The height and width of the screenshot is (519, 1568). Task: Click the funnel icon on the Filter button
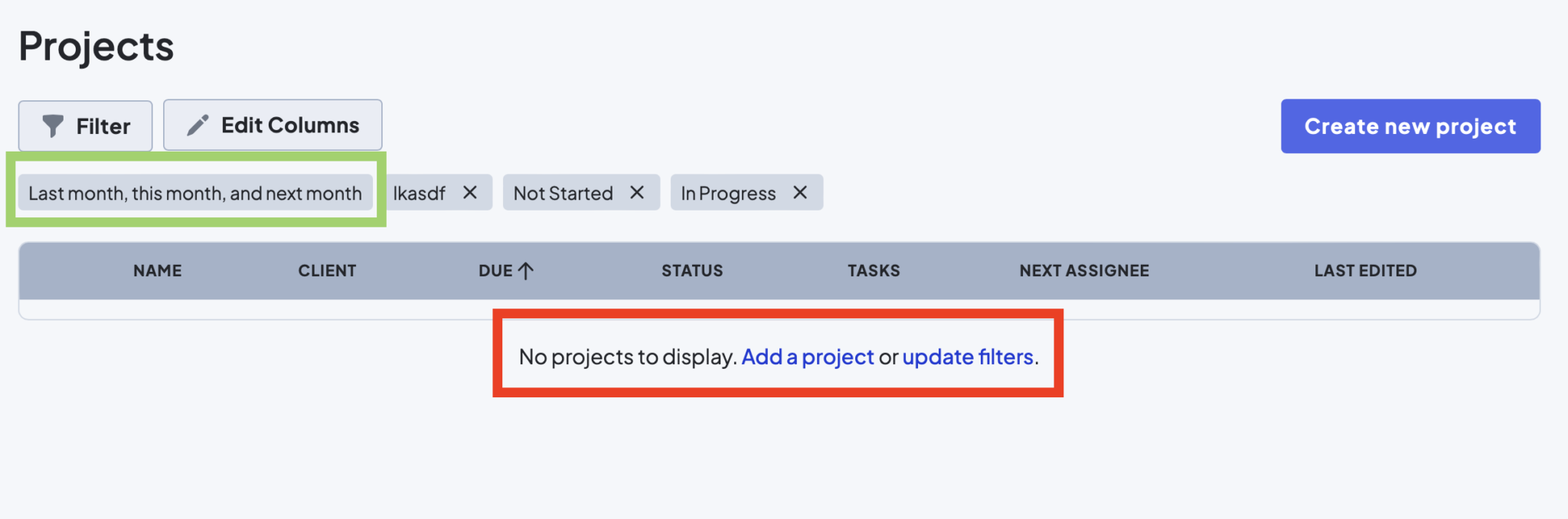click(x=54, y=125)
